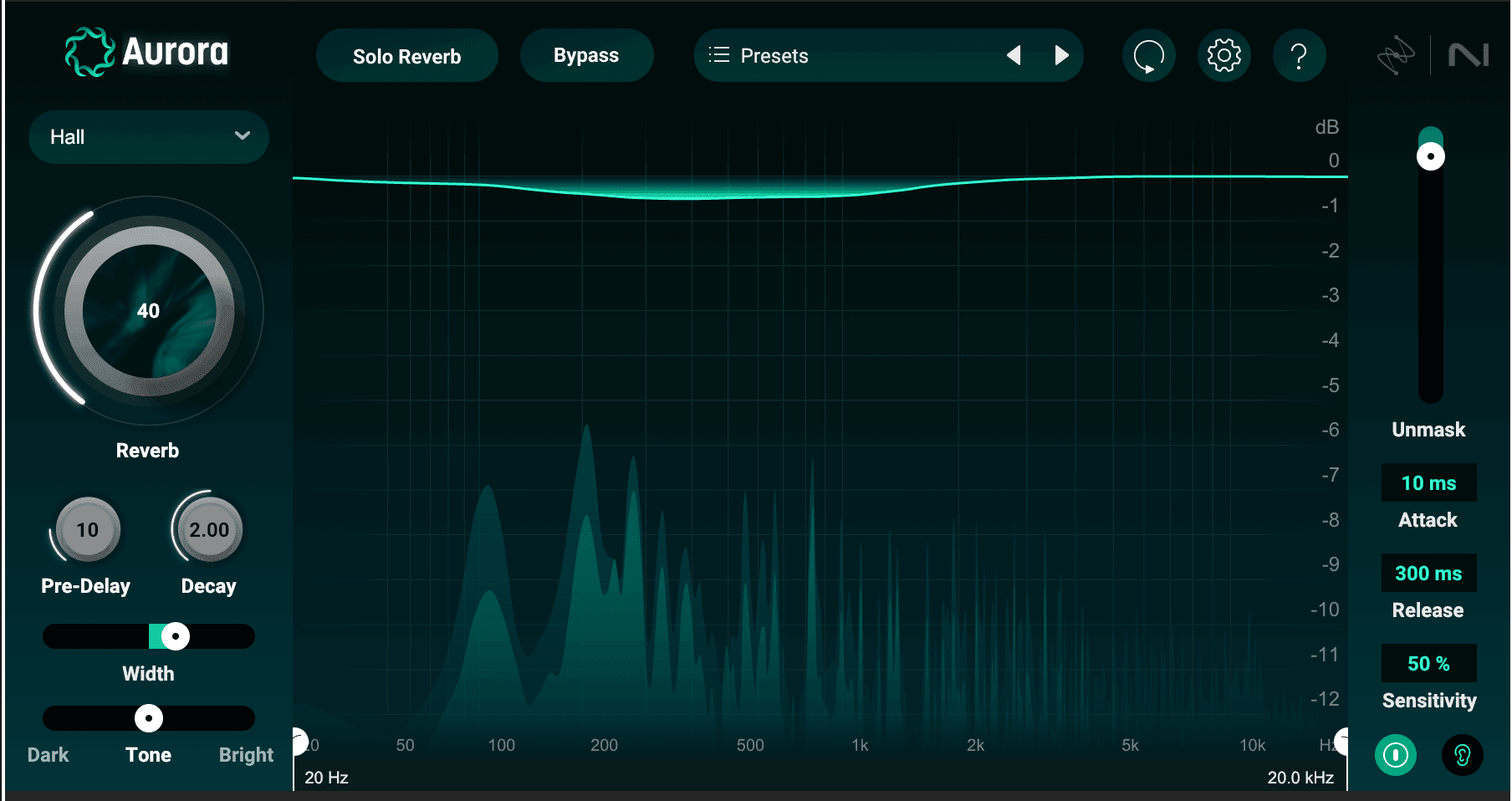Click the large Reverb amount knob
Image resolution: width=1512 pixels, height=801 pixels.
click(x=149, y=311)
